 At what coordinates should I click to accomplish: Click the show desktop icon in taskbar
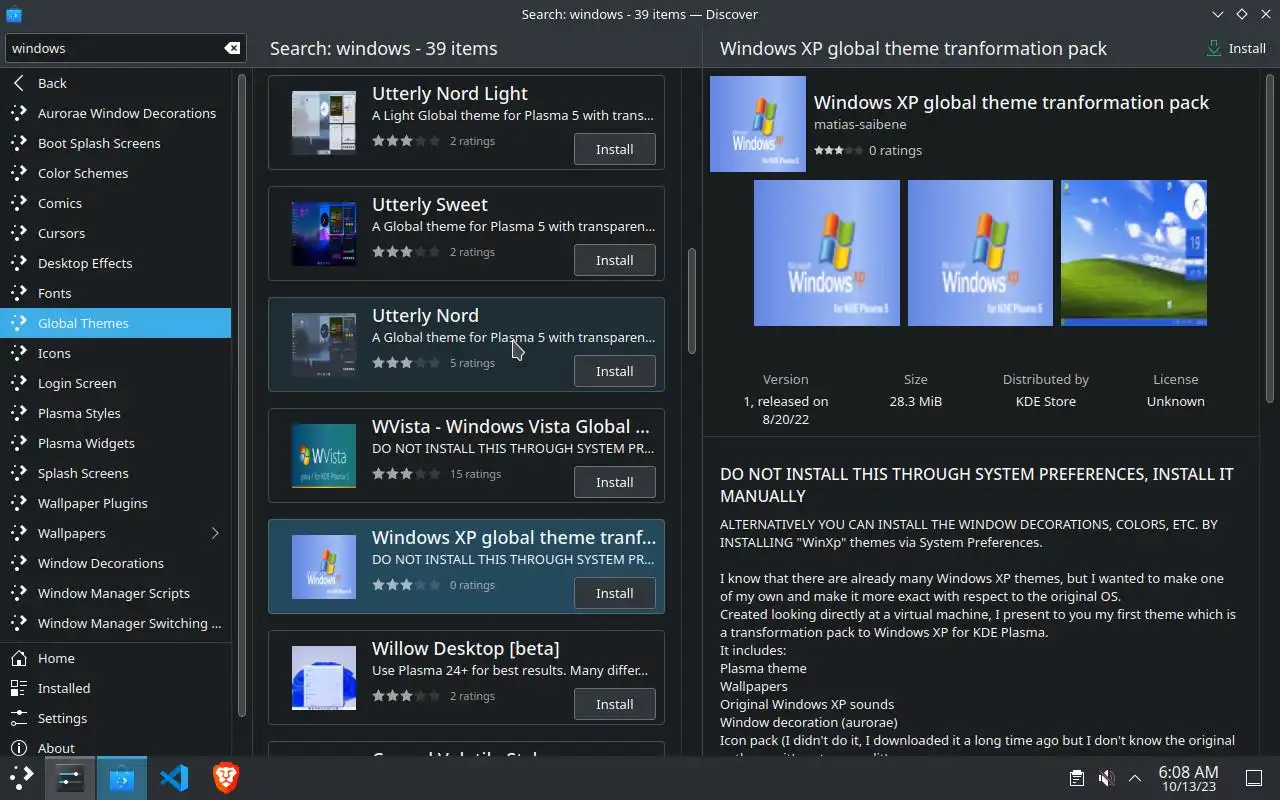1254,778
